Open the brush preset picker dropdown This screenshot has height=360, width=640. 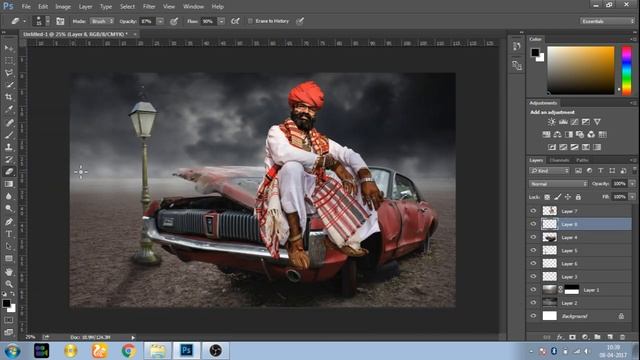[x=47, y=21]
